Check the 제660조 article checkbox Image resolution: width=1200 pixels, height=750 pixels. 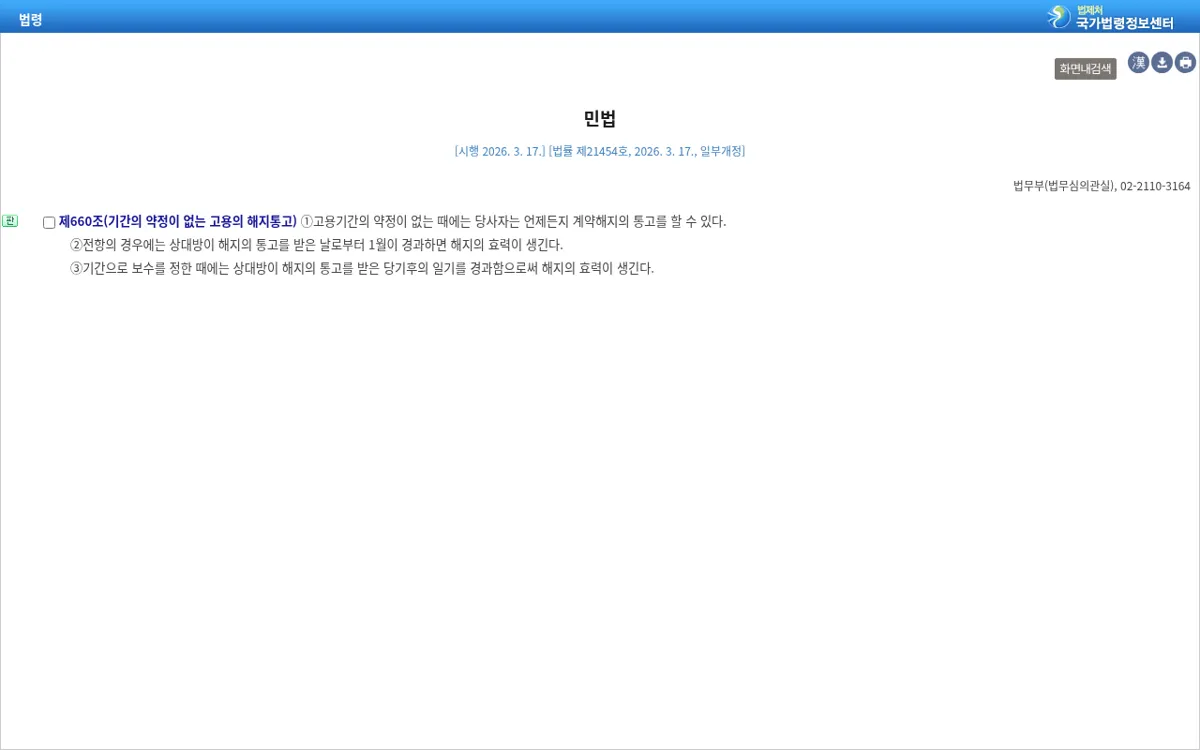pyautogui.click(x=49, y=223)
